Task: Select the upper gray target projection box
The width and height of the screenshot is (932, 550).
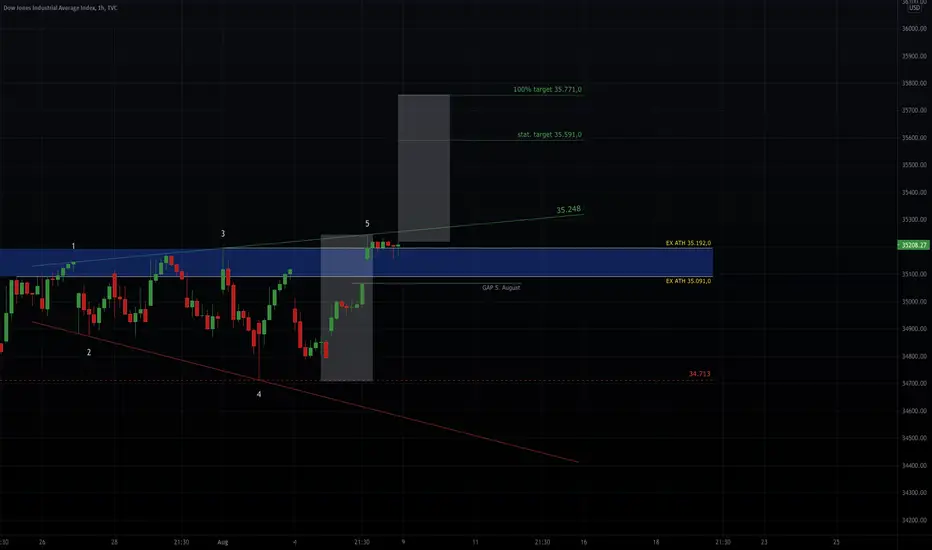Action: click(424, 168)
